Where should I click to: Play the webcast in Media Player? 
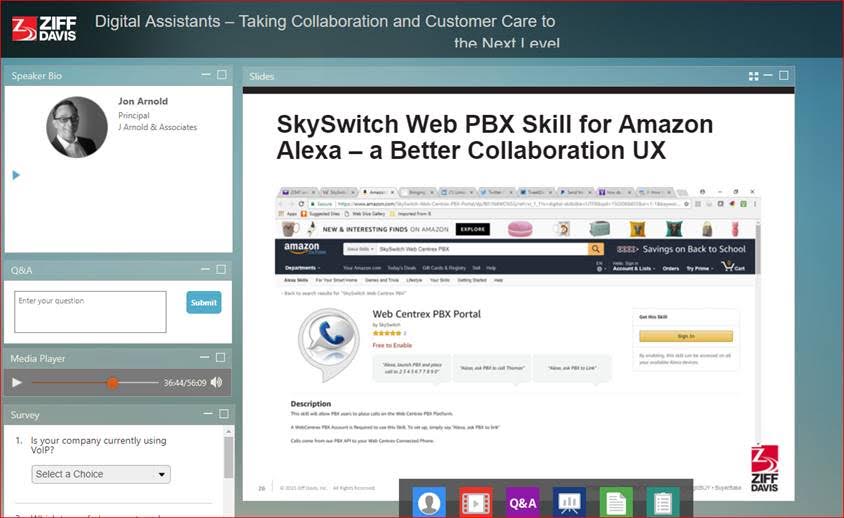click(x=17, y=382)
